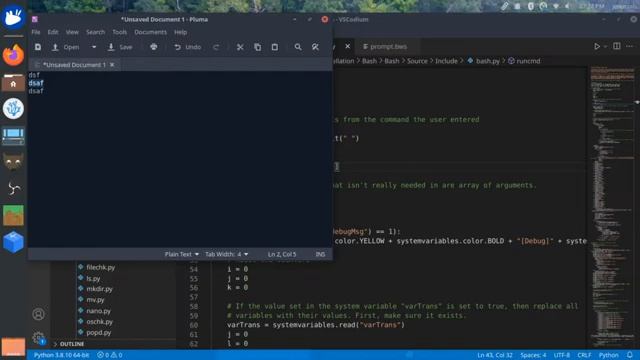The height and width of the screenshot is (360, 640).
Task: Run the Python file with play icon
Action: [597, 47]
